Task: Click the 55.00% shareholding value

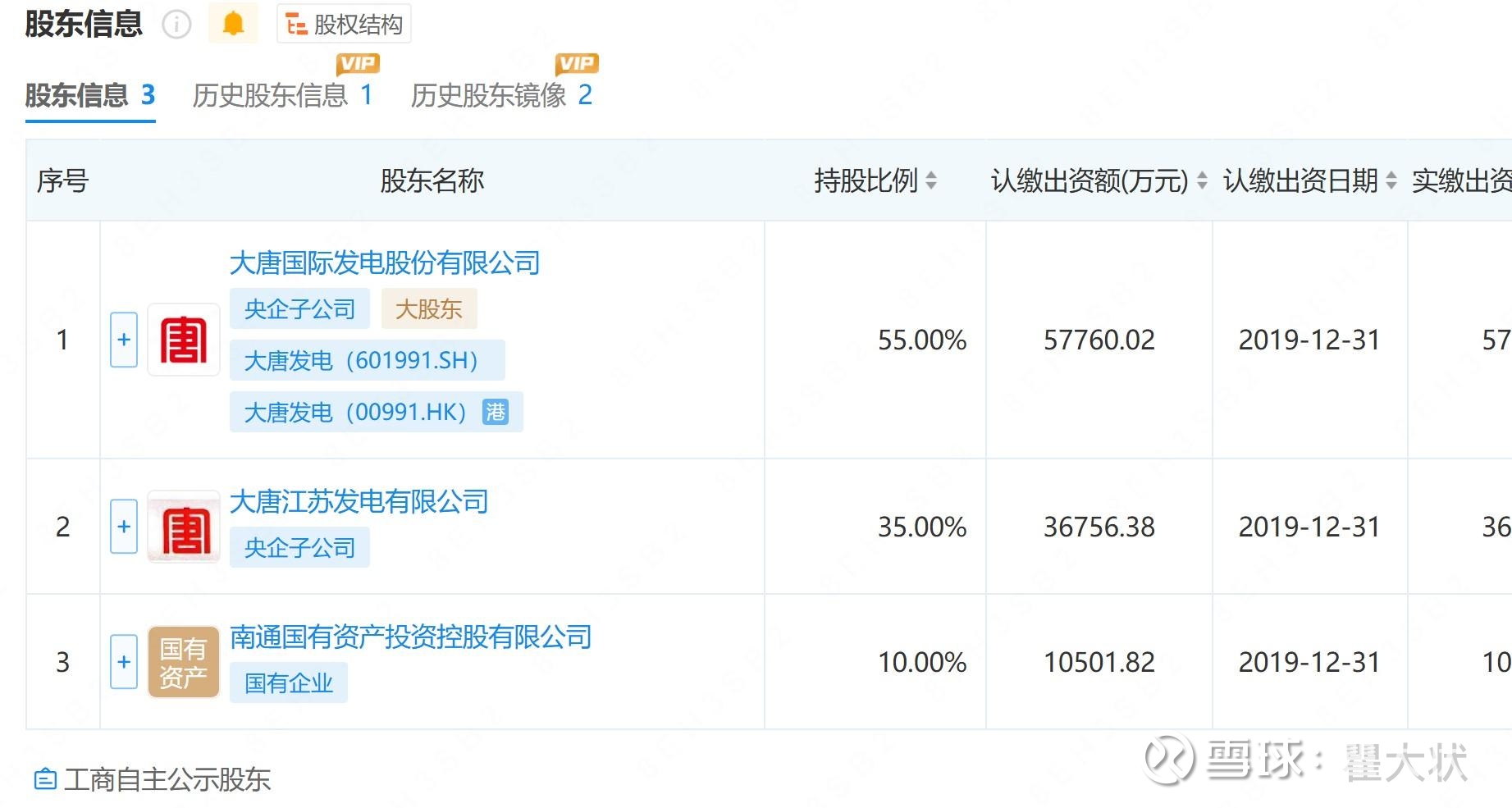Action: coord(922,340)
